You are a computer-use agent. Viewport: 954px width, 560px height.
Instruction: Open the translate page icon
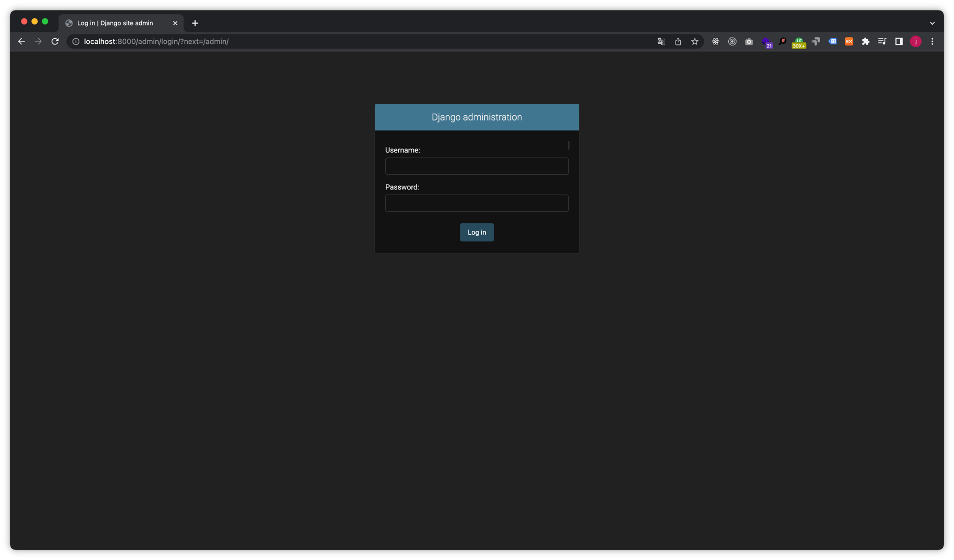pyautogui.click(x=661, y=41)
